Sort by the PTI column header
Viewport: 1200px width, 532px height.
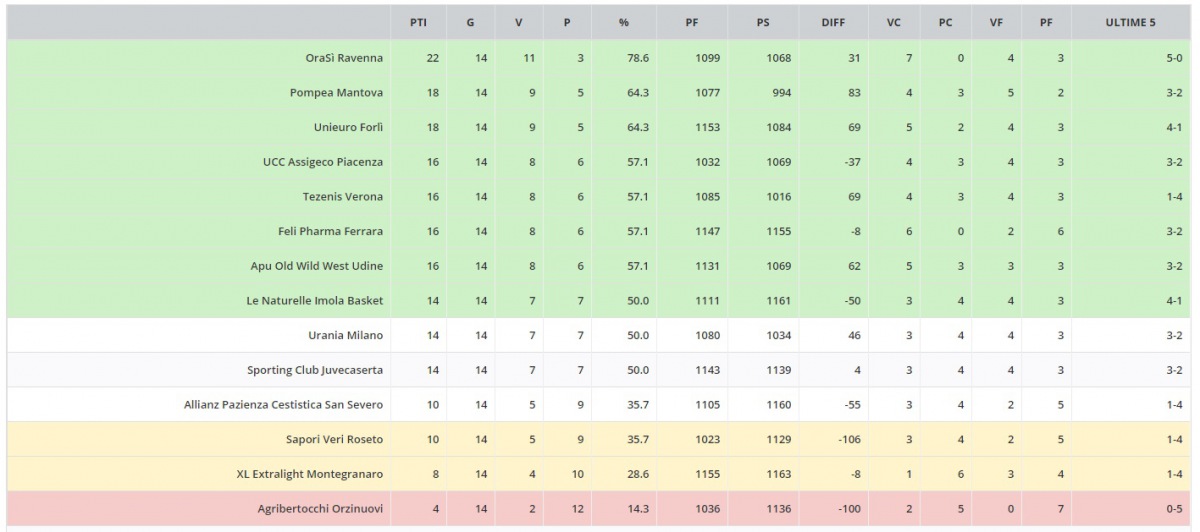418,23
